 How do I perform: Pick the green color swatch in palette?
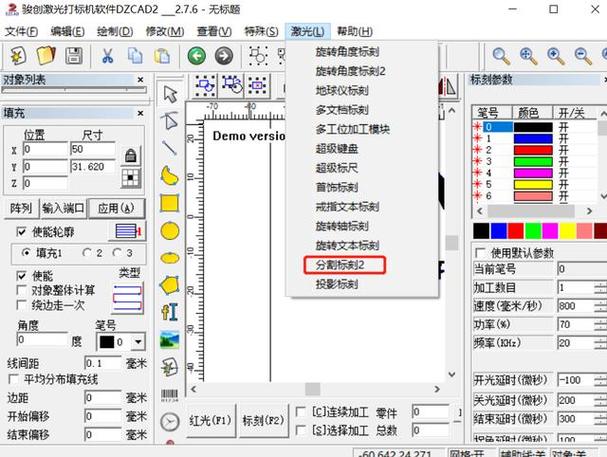533,231
